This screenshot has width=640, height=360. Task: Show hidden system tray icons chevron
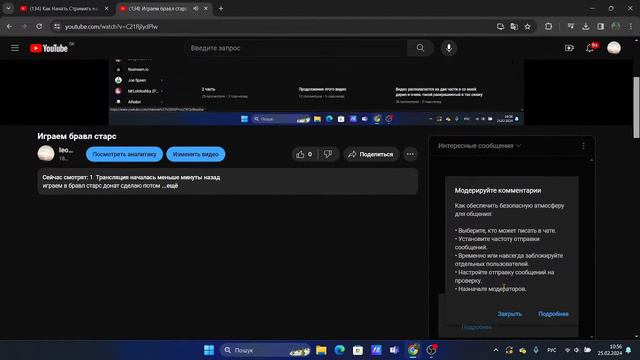coord(496,350)
